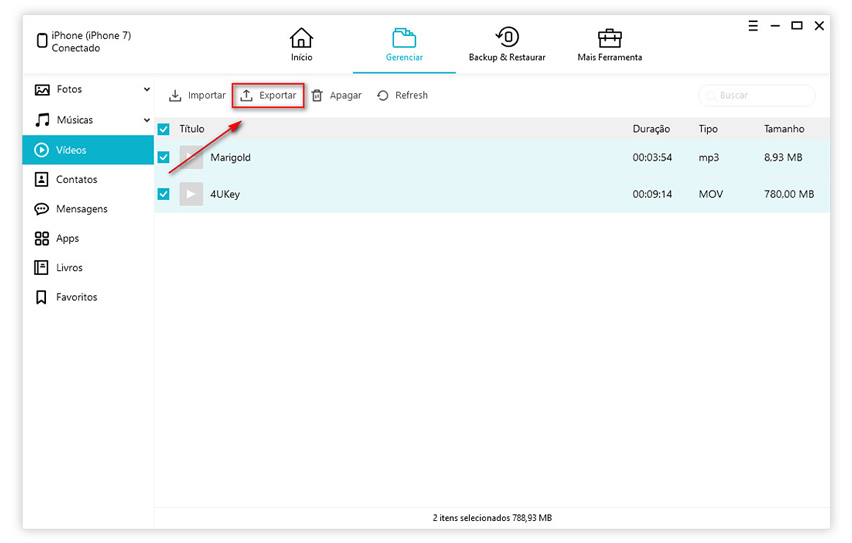Click the Backup & Restaurar icon

pos(506,38)
